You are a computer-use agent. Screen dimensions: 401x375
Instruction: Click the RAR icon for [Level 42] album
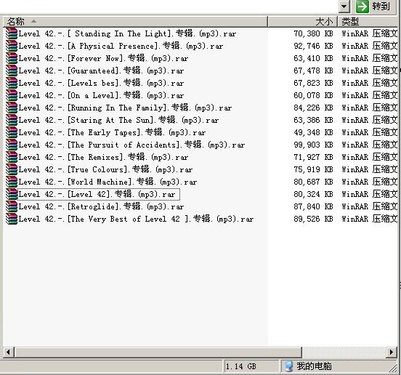click(x=12, y=194)
